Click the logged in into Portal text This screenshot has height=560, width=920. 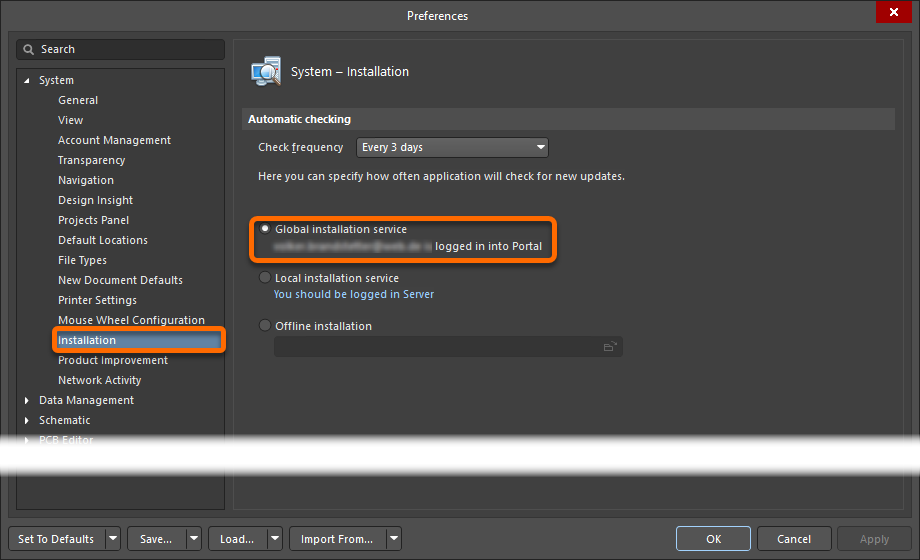488,247
